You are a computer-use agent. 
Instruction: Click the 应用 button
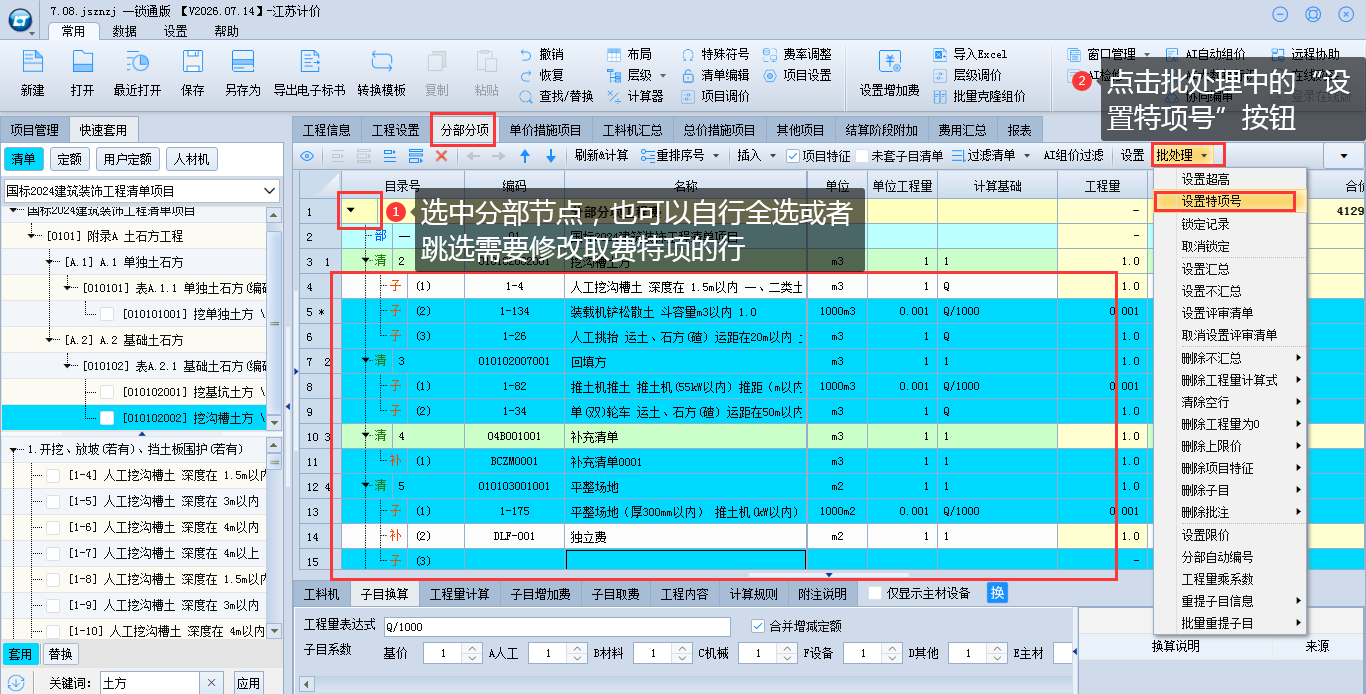point(248,683)
